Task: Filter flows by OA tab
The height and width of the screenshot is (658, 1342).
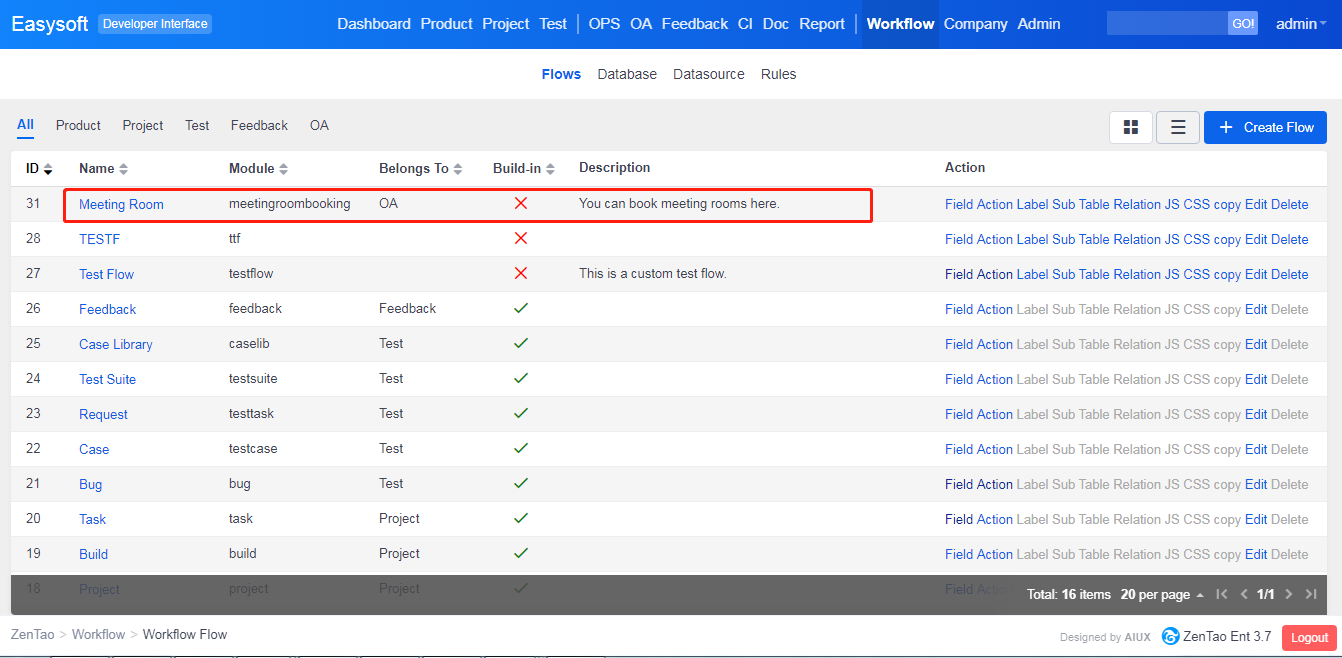Action: click(319, 125)
